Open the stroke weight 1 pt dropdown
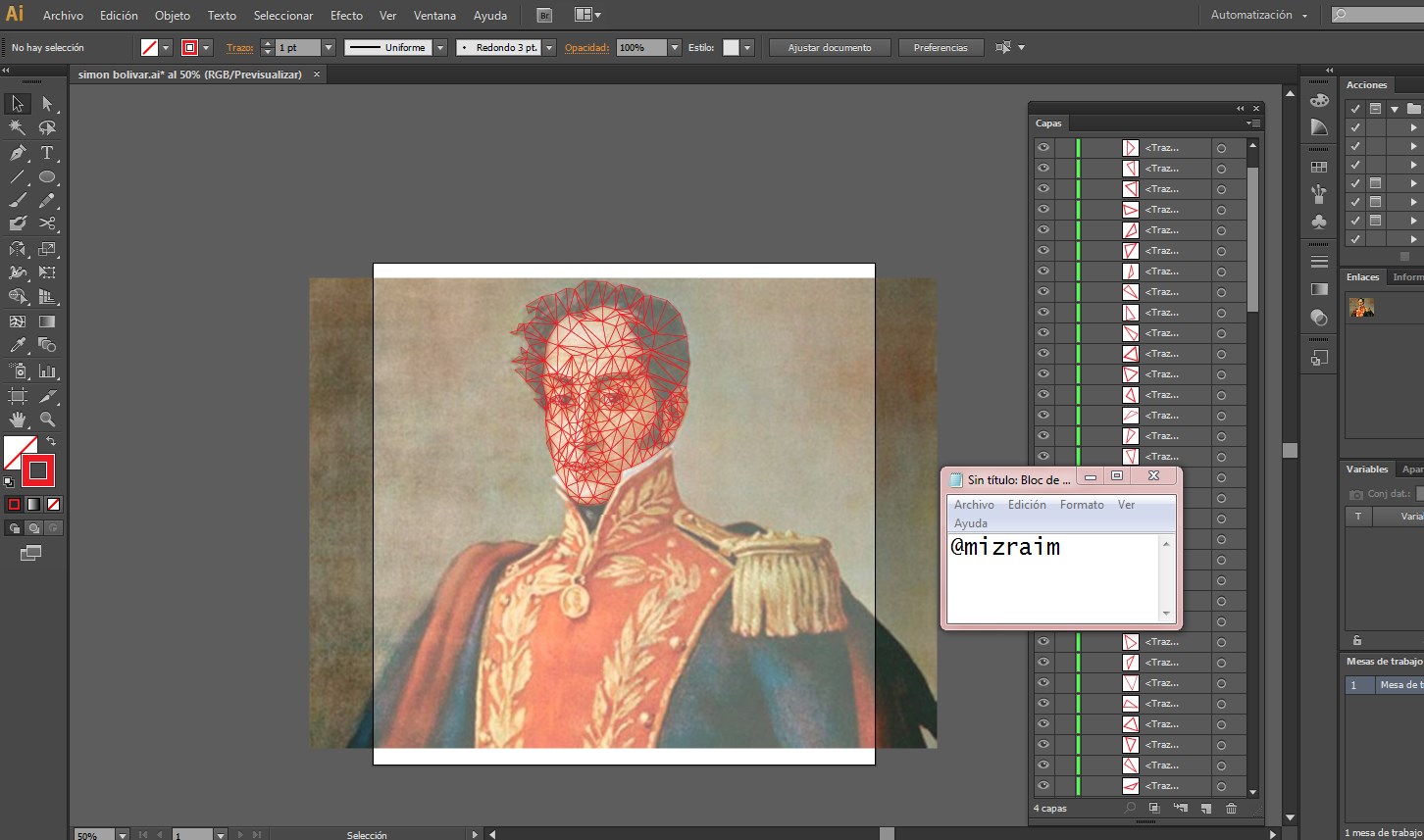 coord(329,47)
